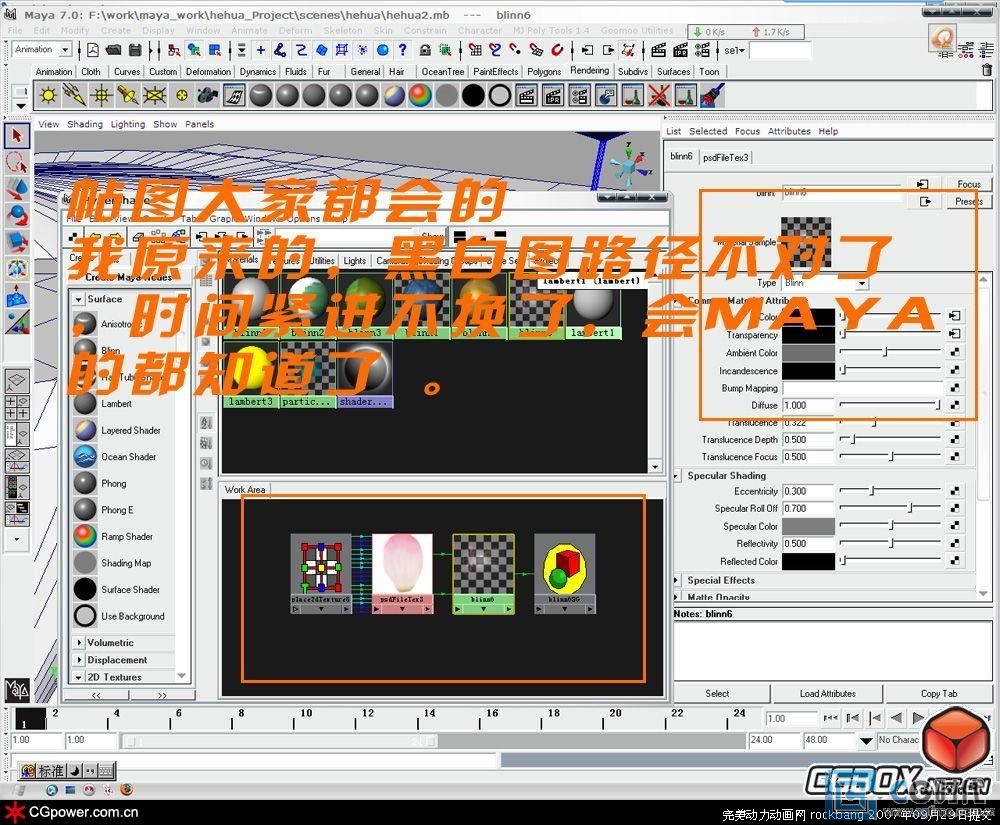Open the viewport Shading menu
The image size is (1000, 825).
click(x=85, y=124)
